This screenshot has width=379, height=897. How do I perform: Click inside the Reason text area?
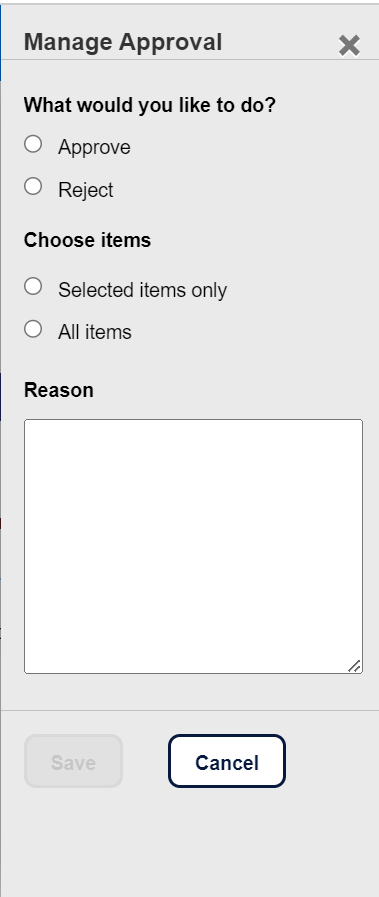pos(193,546)
